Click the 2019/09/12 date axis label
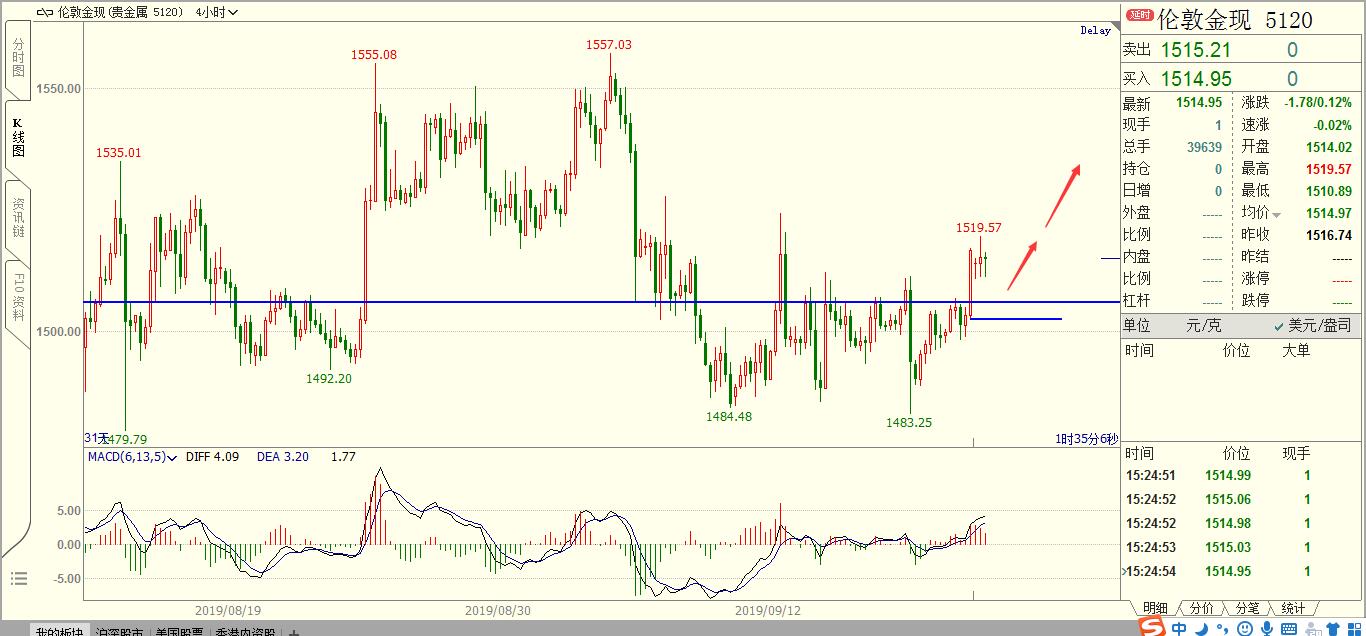This screenshot has height=636, width=1366. 768,609
